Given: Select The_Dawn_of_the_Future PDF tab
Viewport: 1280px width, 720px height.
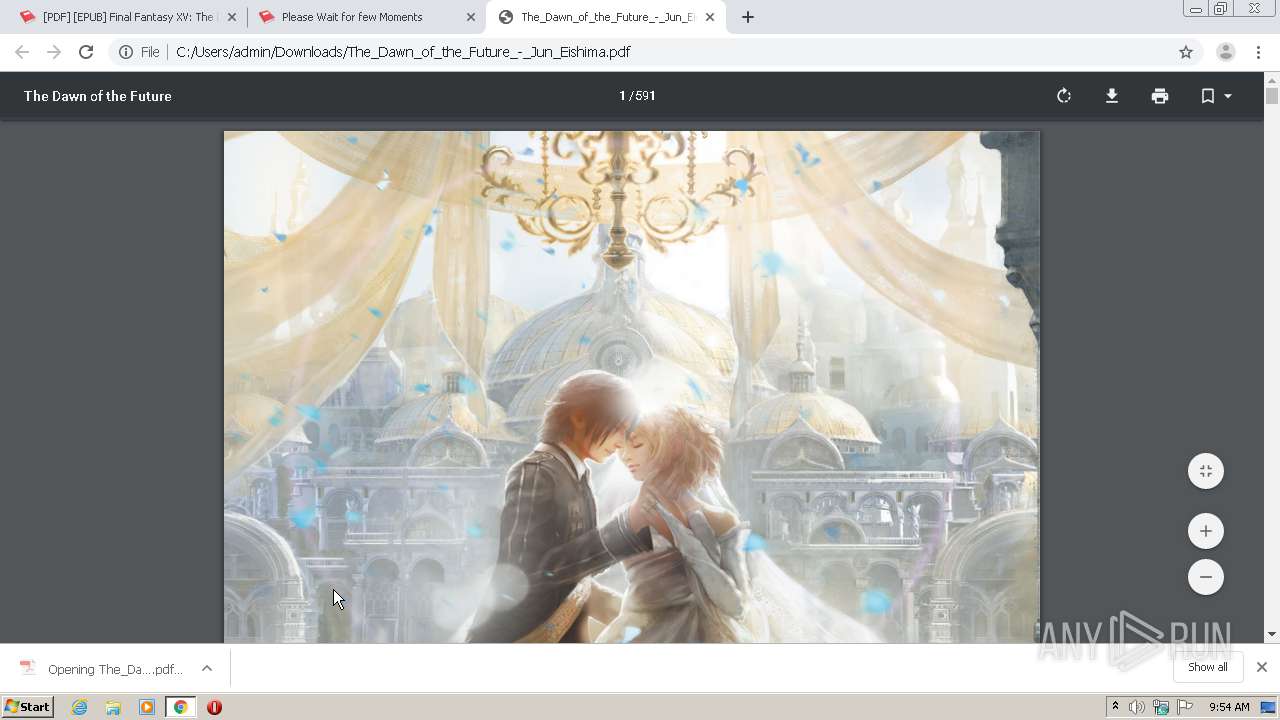Looking at the screenshot, I should (605, 17).
